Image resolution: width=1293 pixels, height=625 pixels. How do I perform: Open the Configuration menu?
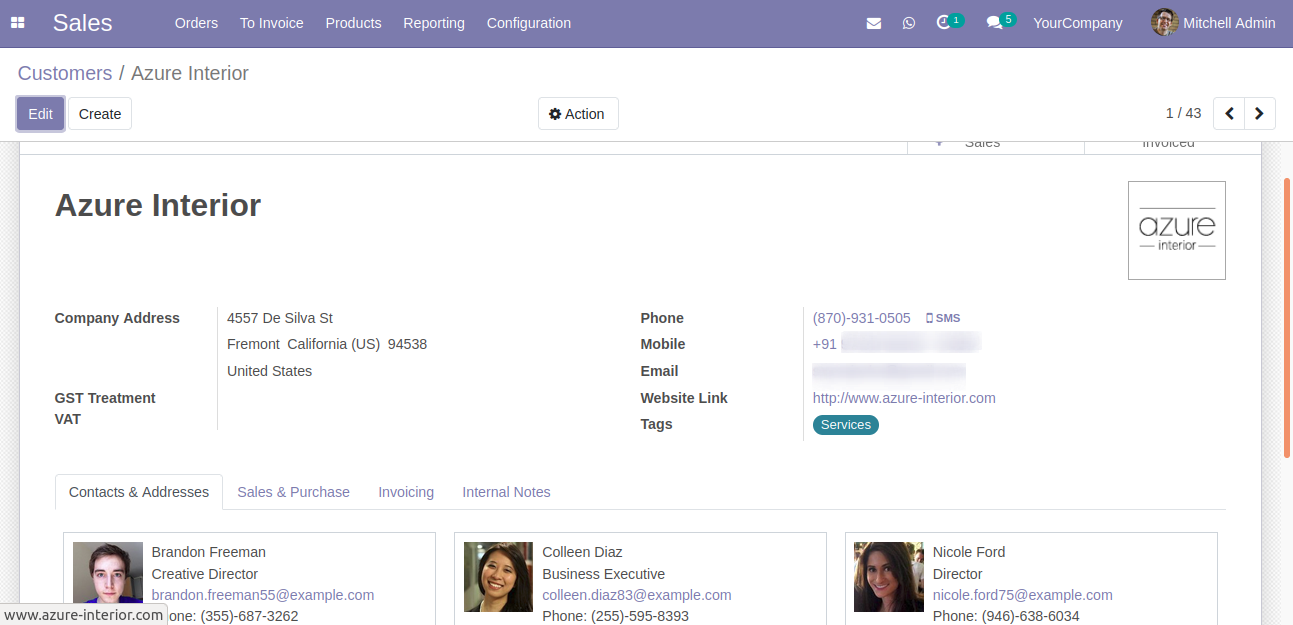(529, 23)
